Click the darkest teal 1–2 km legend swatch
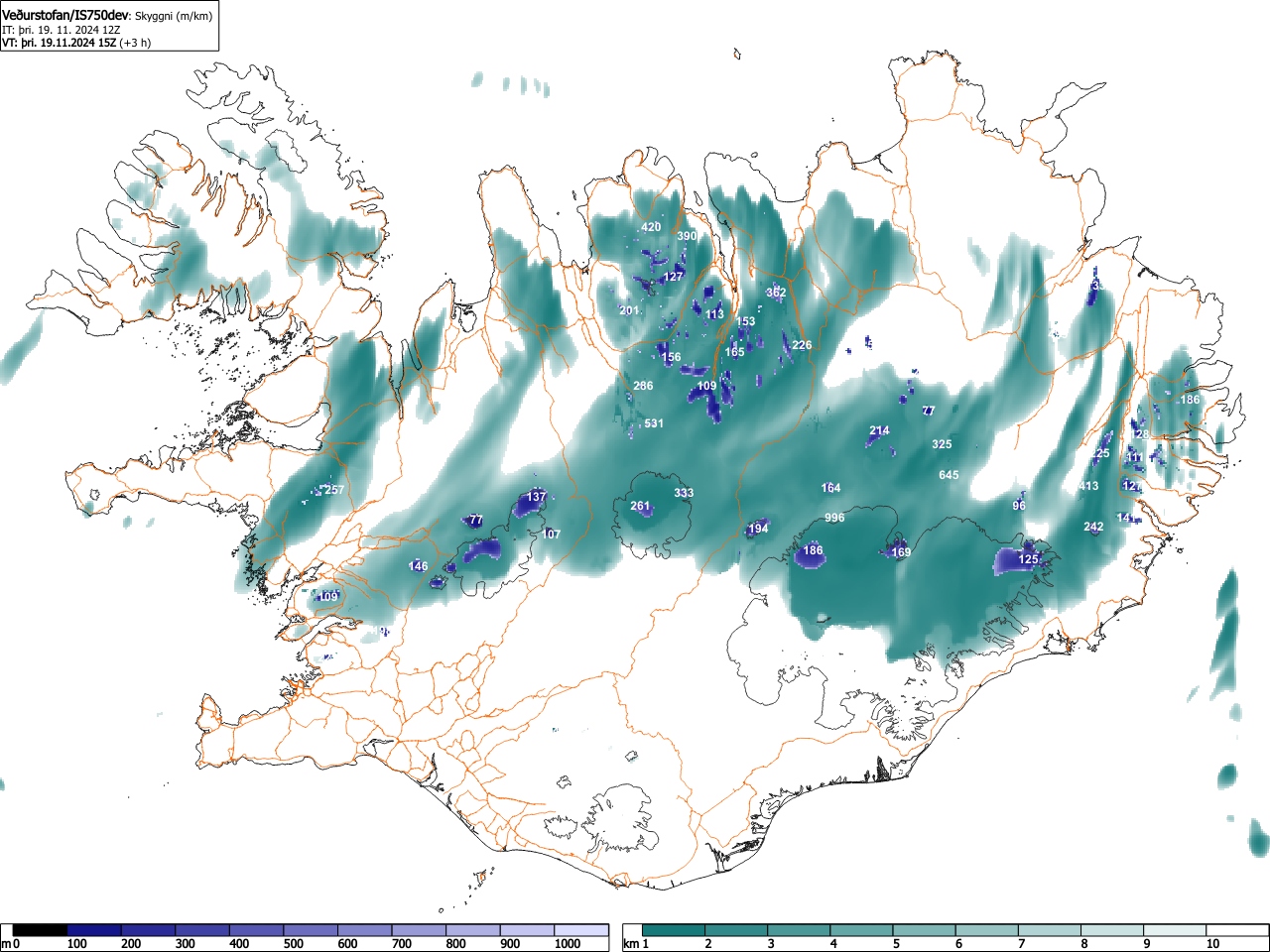 [674, 930]
